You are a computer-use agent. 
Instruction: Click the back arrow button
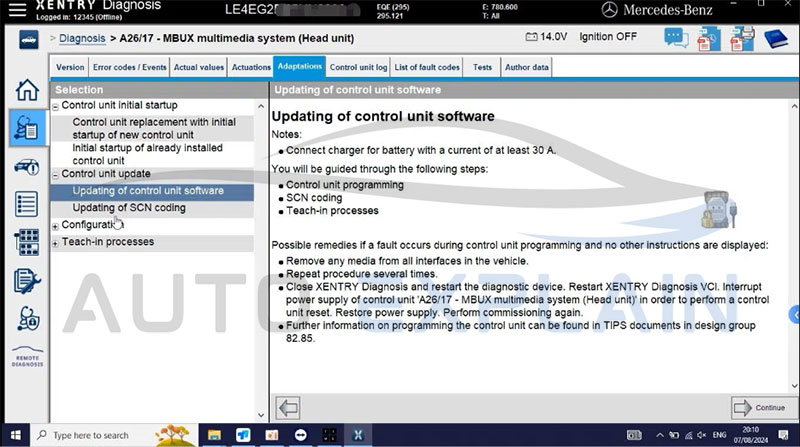pyautogui.click(x=288, y=408)
